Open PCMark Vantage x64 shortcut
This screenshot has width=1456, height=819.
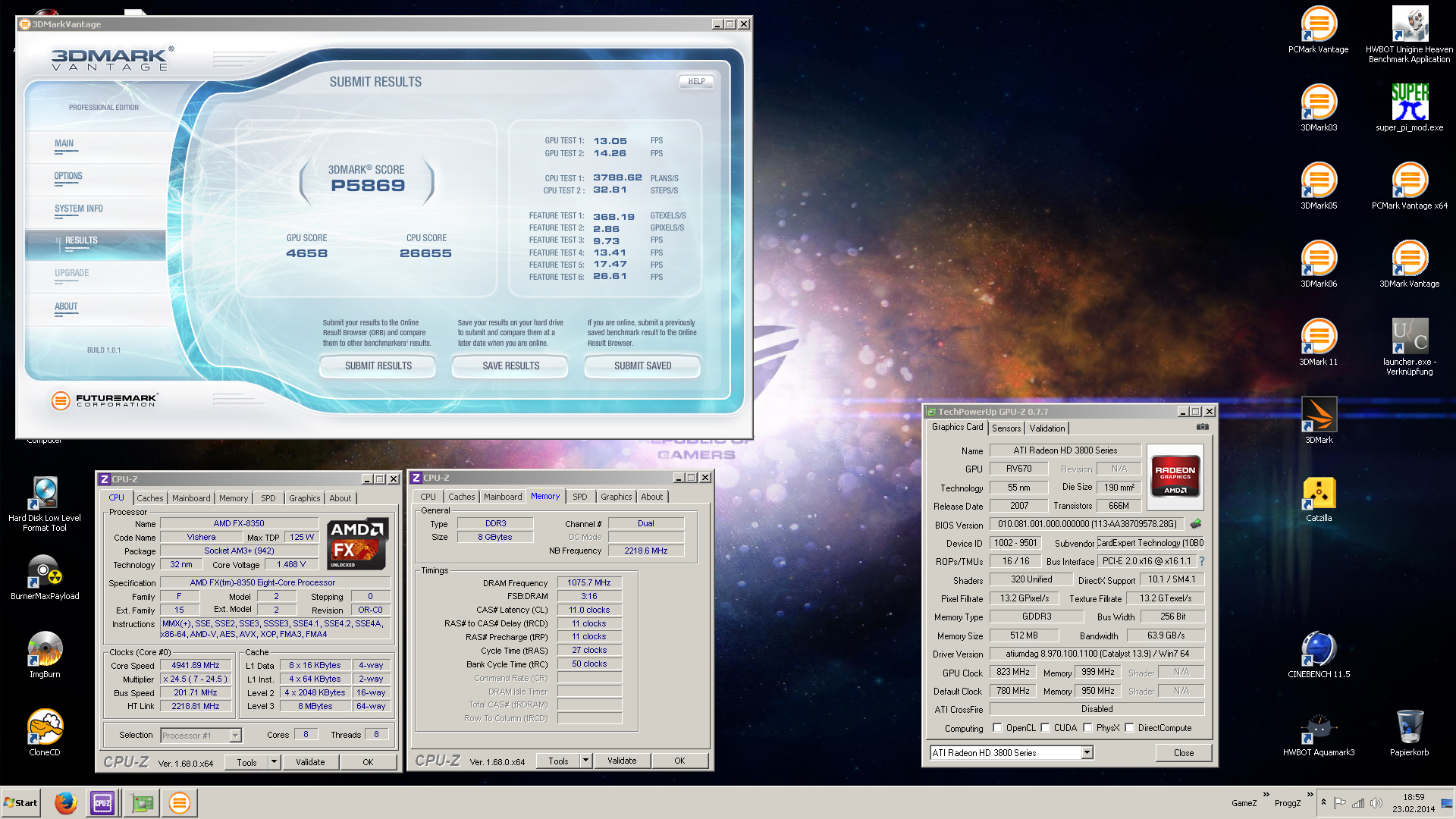tap(1409, 186)
